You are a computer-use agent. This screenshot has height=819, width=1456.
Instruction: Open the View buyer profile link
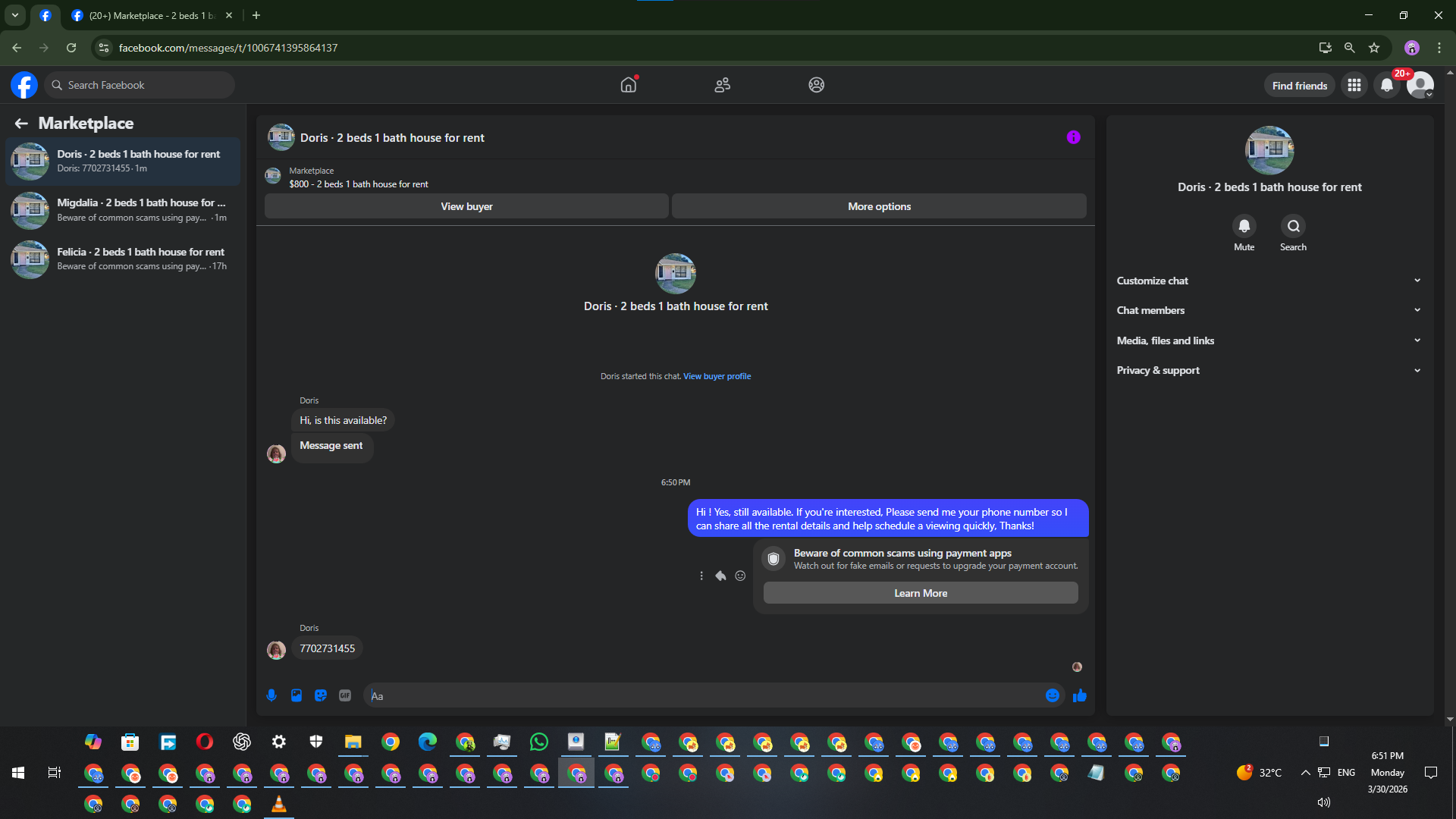pos(717,376)
